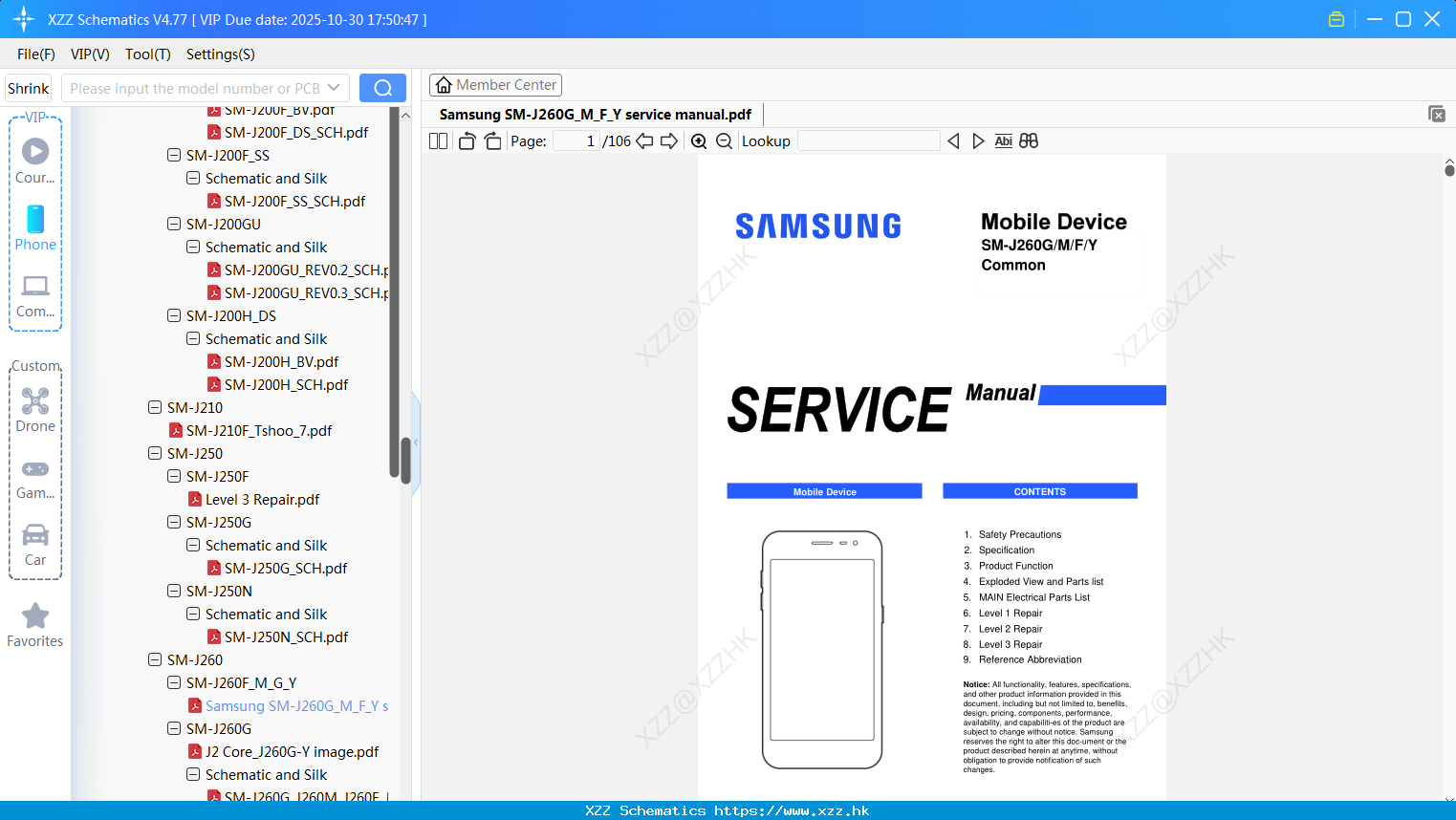Collapse the SM-J210 node
The image size is (1456, 820).
point(155,407)
